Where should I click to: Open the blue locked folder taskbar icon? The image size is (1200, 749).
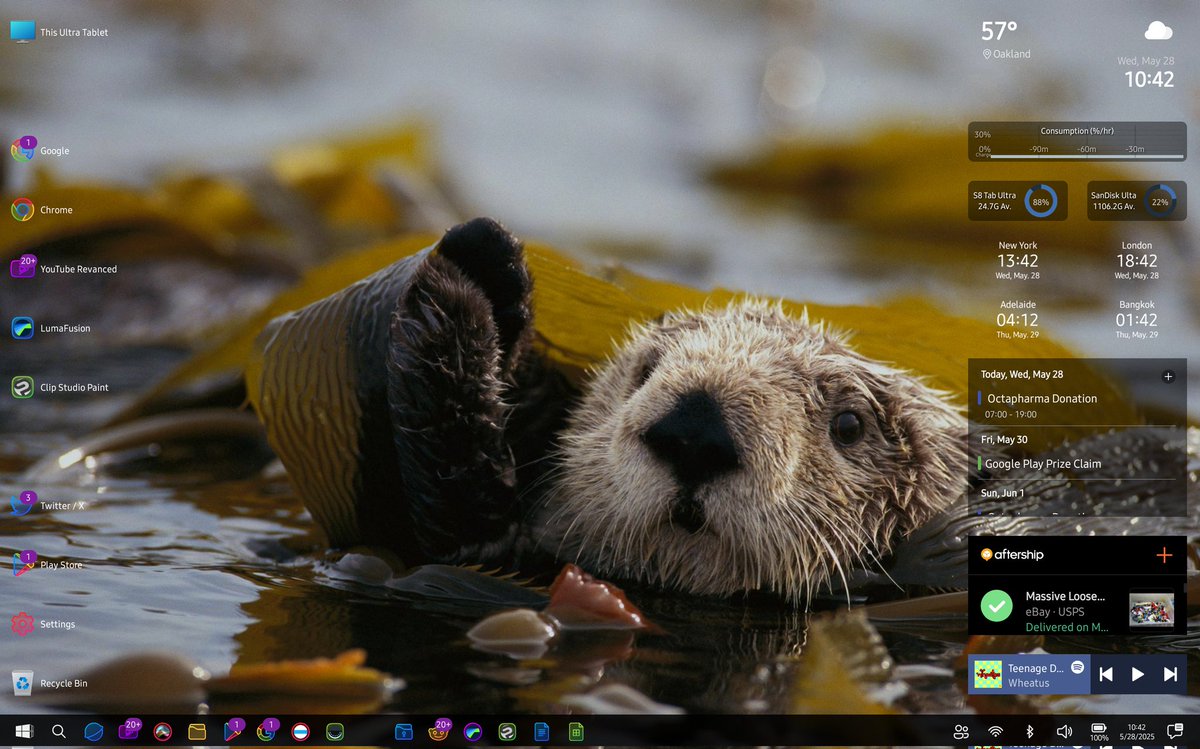pos(404,732)
